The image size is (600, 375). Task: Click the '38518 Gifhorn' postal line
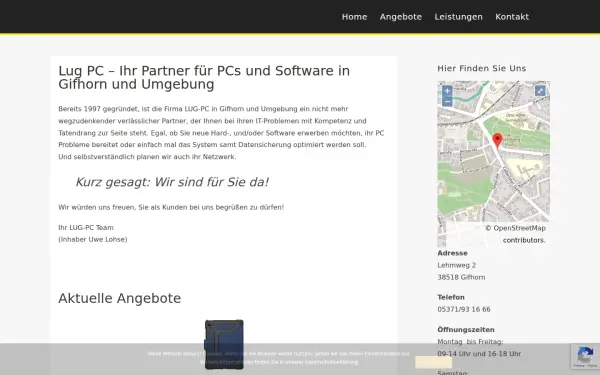click(461, 277)
